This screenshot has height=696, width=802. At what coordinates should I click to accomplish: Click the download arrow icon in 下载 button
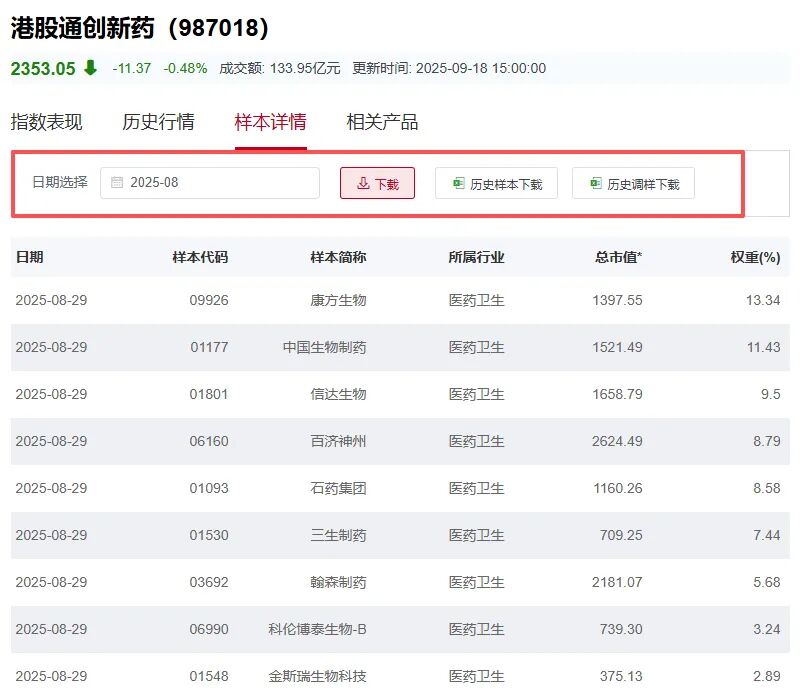(363, 183)
